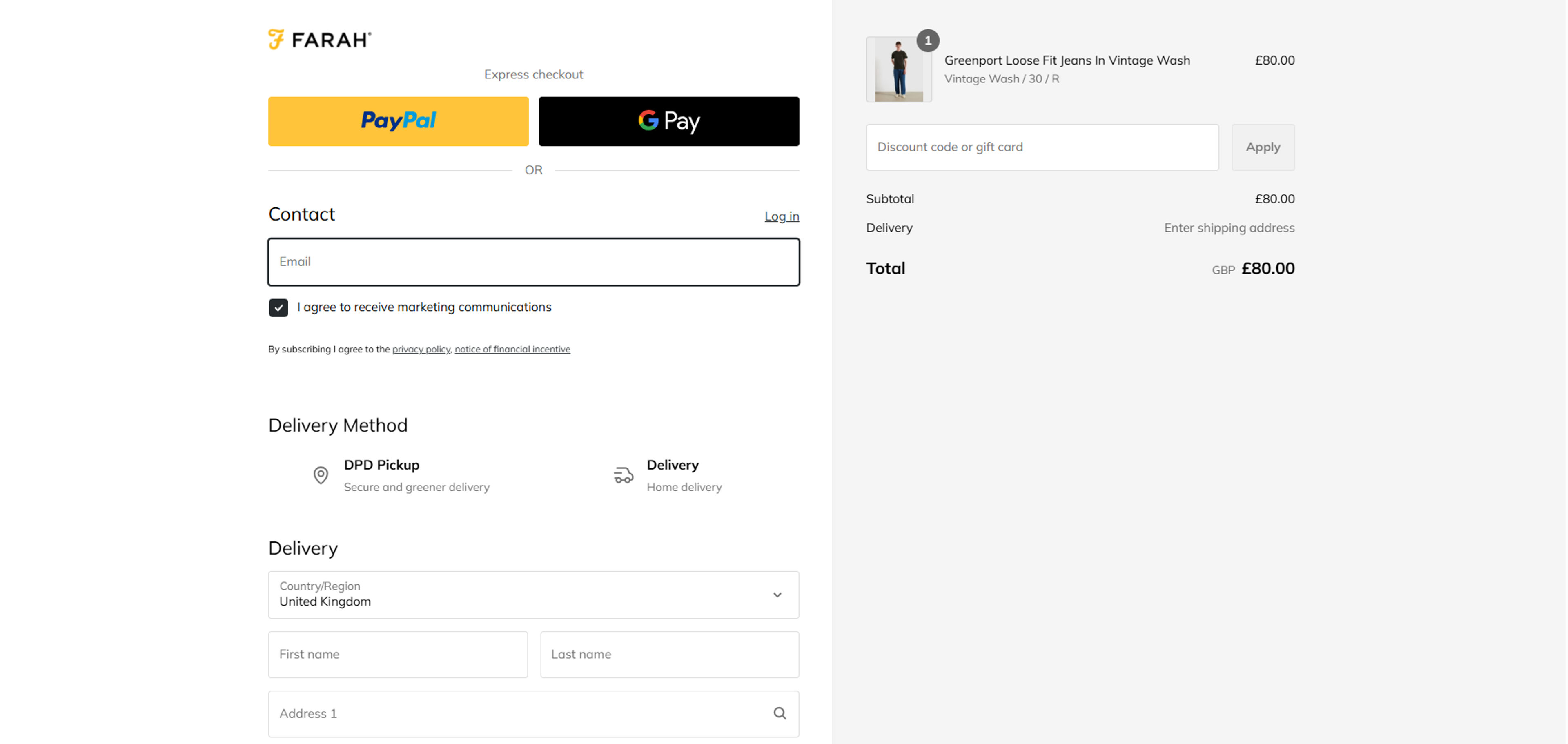Uncheck marketing communications checkbox

coord(279,307)
